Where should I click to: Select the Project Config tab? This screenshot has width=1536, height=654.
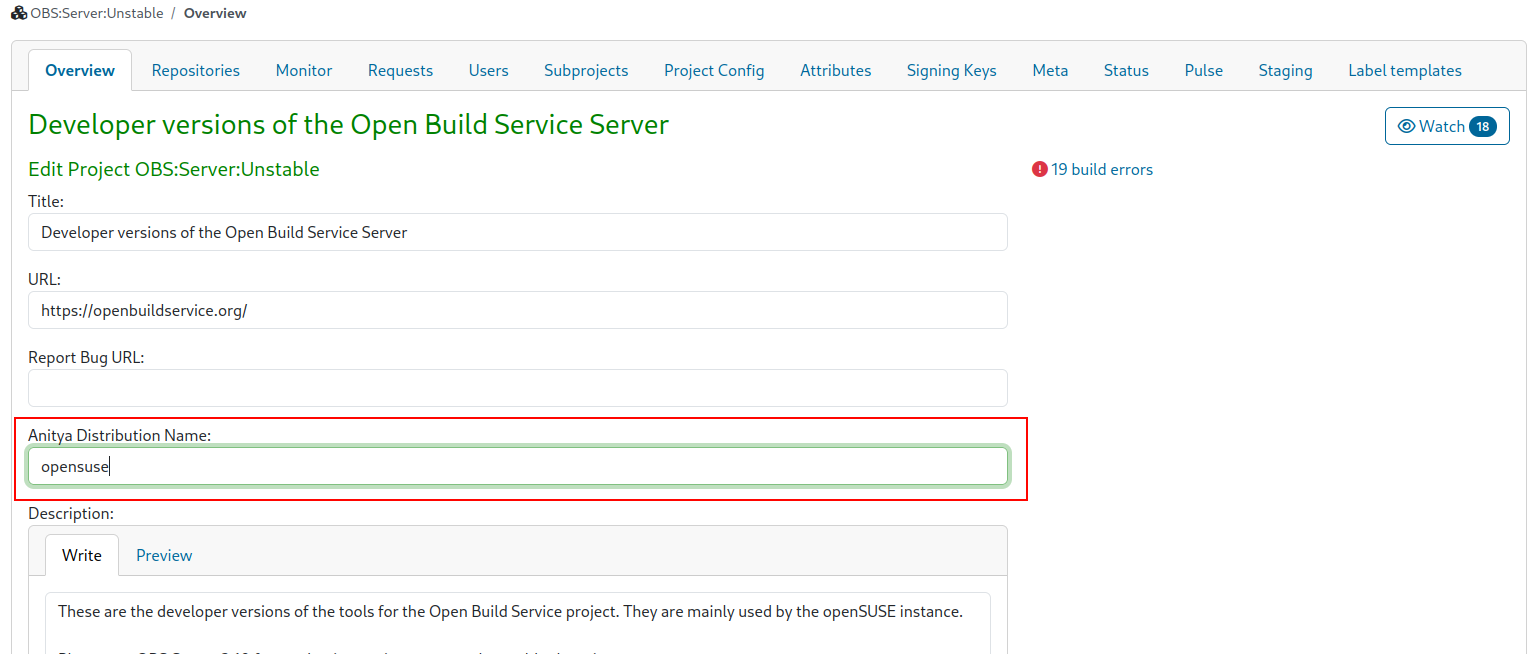713,70
